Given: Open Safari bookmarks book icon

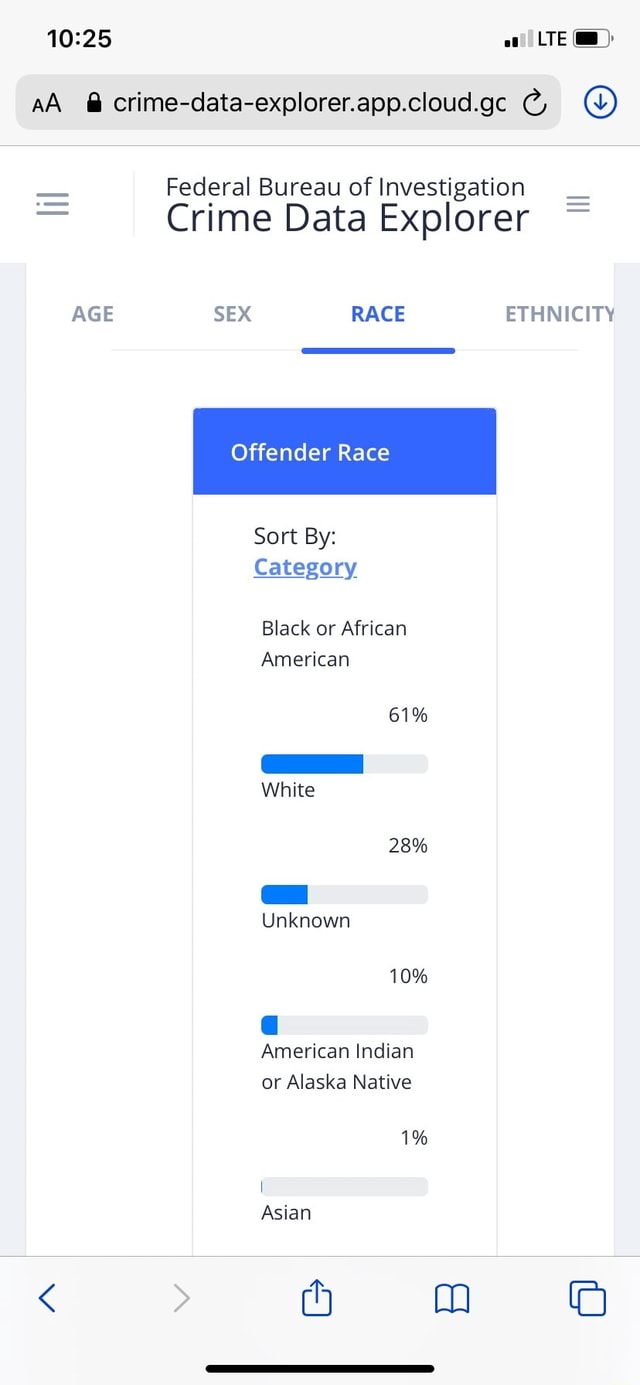Looking at the screenshot, I should pyautogui.click(x=451, y=1298).
